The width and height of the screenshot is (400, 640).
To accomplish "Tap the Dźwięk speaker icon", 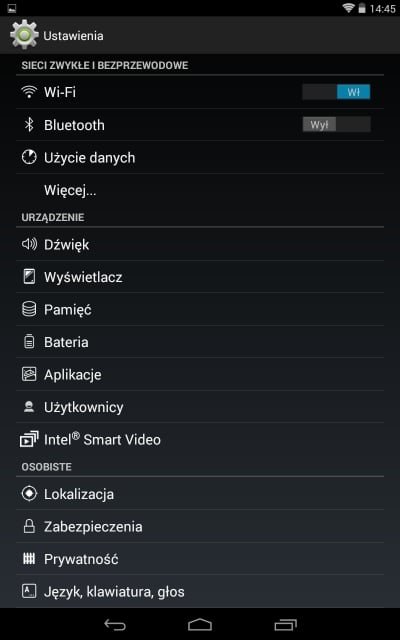I will [29, 244].
